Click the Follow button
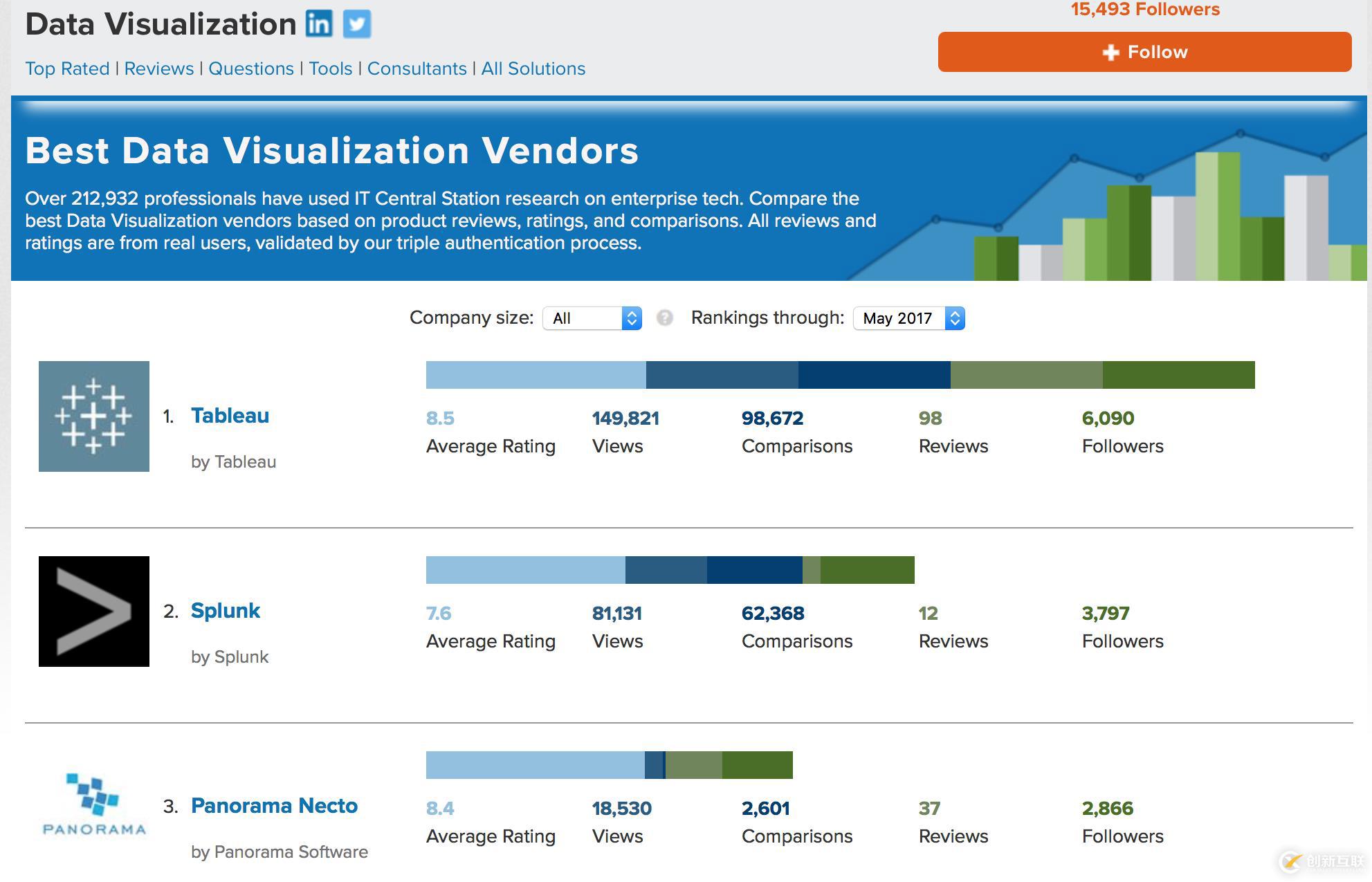This screenshot has height=882, width=1372. [x=1144, y=51]
